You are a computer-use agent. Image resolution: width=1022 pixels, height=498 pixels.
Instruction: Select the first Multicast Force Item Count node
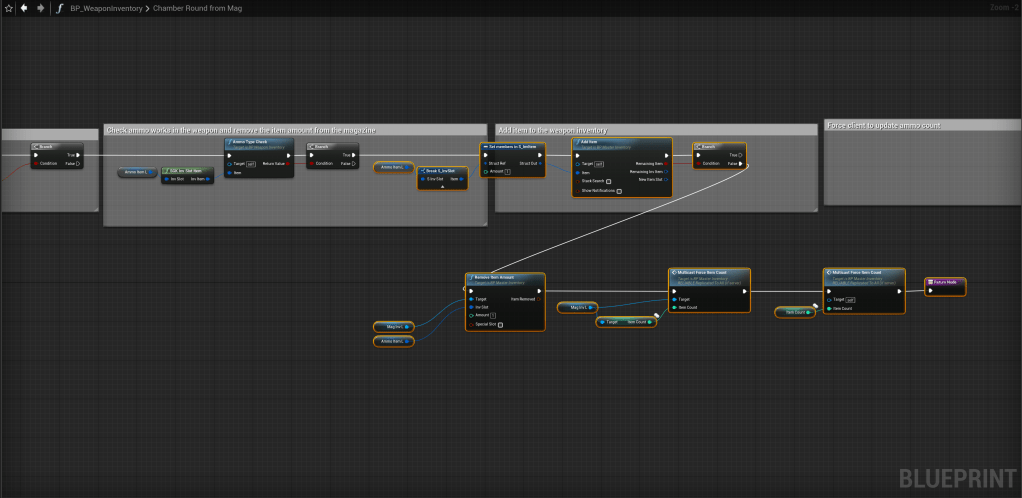click(708, 273)
